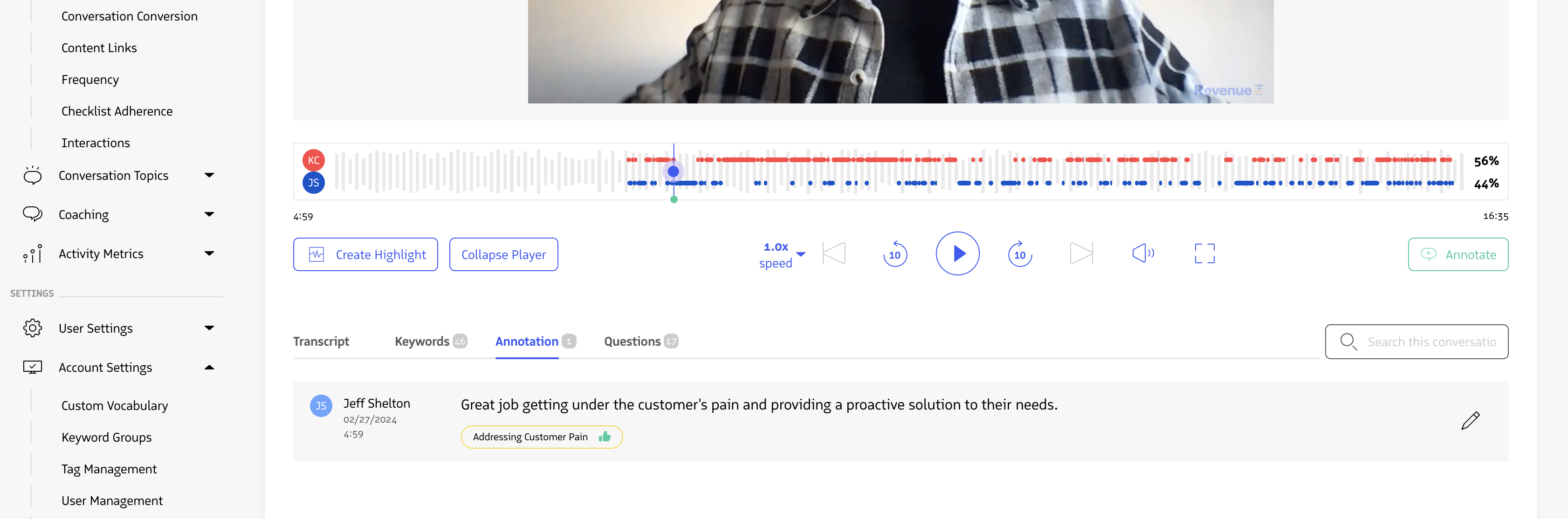This screenshot has width=1568, height=519.
Task: Click the Annotate button
Action: click(x=1458, y=254)
